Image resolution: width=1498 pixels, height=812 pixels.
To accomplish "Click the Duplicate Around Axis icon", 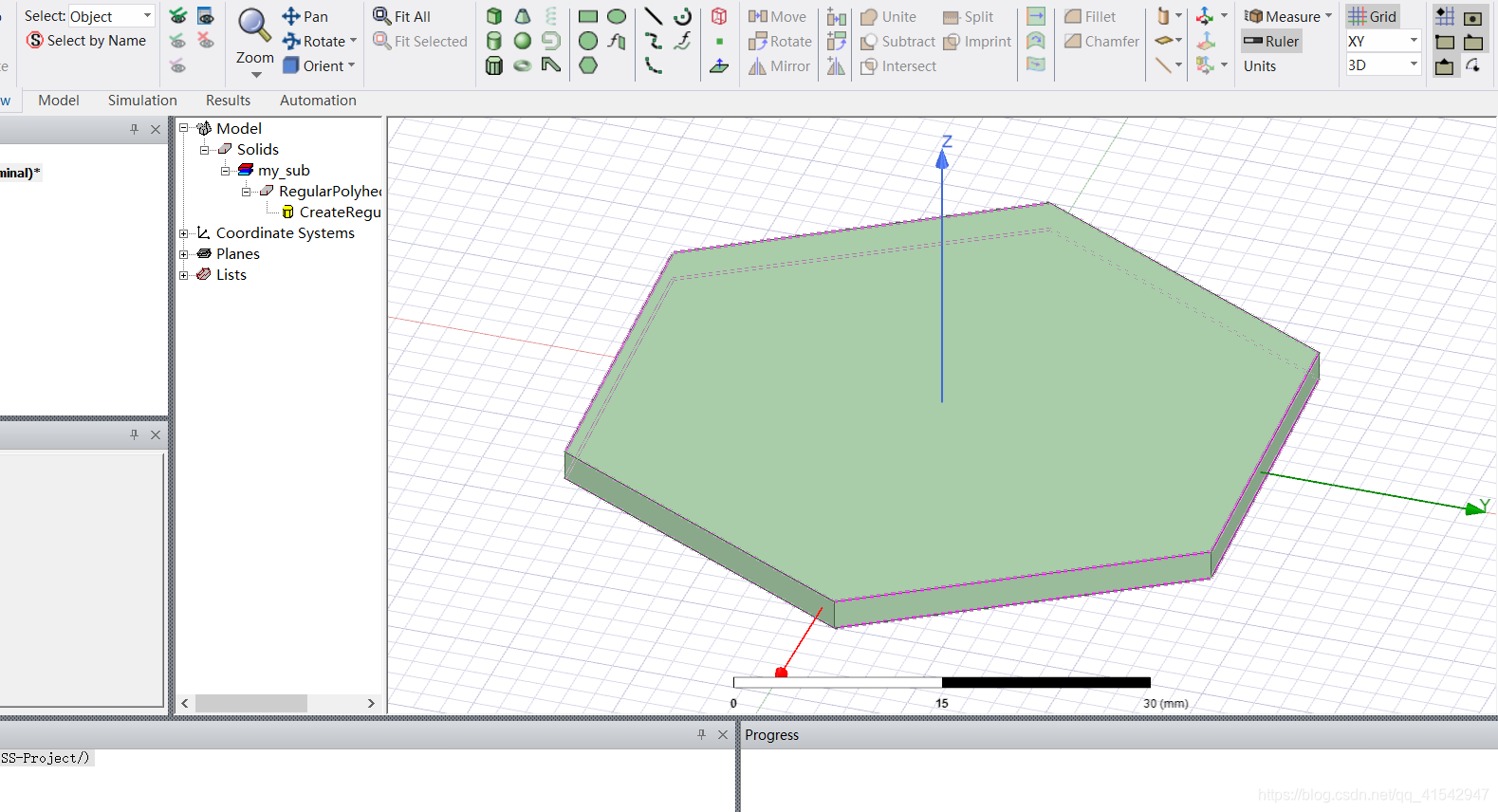I will click(836, 41).
